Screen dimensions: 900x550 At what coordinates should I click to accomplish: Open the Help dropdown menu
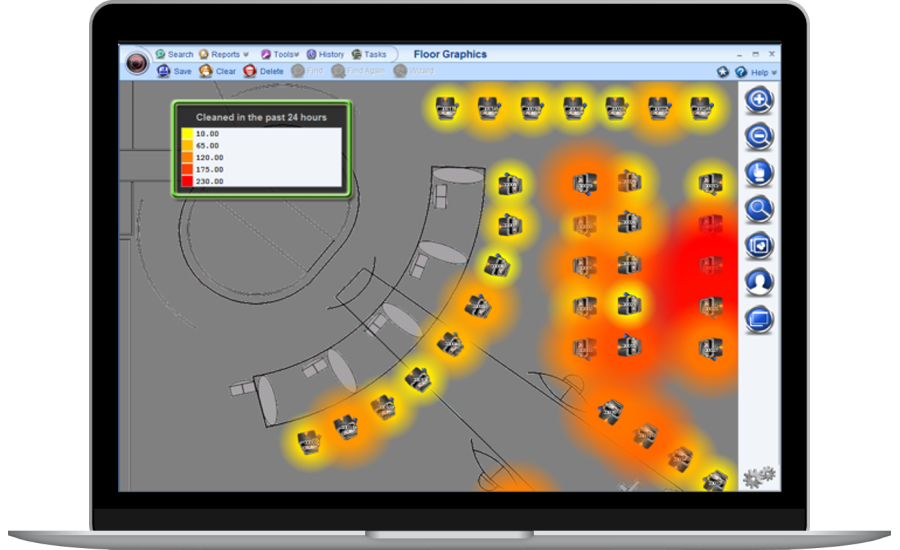tap(760, 73)
